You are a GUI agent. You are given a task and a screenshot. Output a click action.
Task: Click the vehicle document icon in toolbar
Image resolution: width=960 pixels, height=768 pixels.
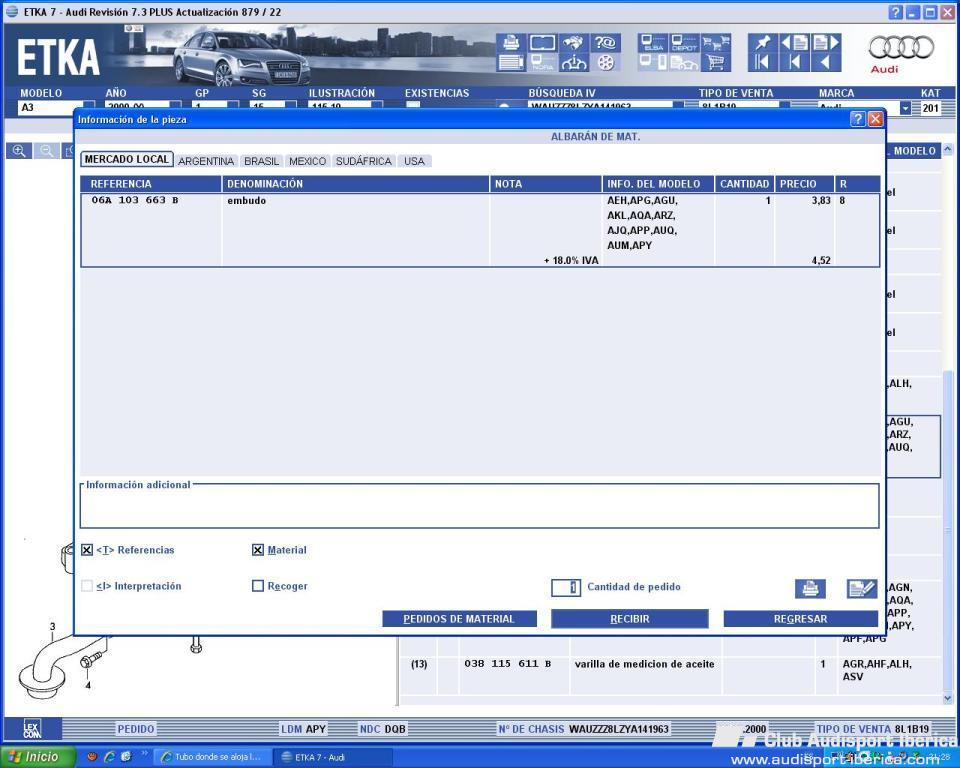coord(684,62)
